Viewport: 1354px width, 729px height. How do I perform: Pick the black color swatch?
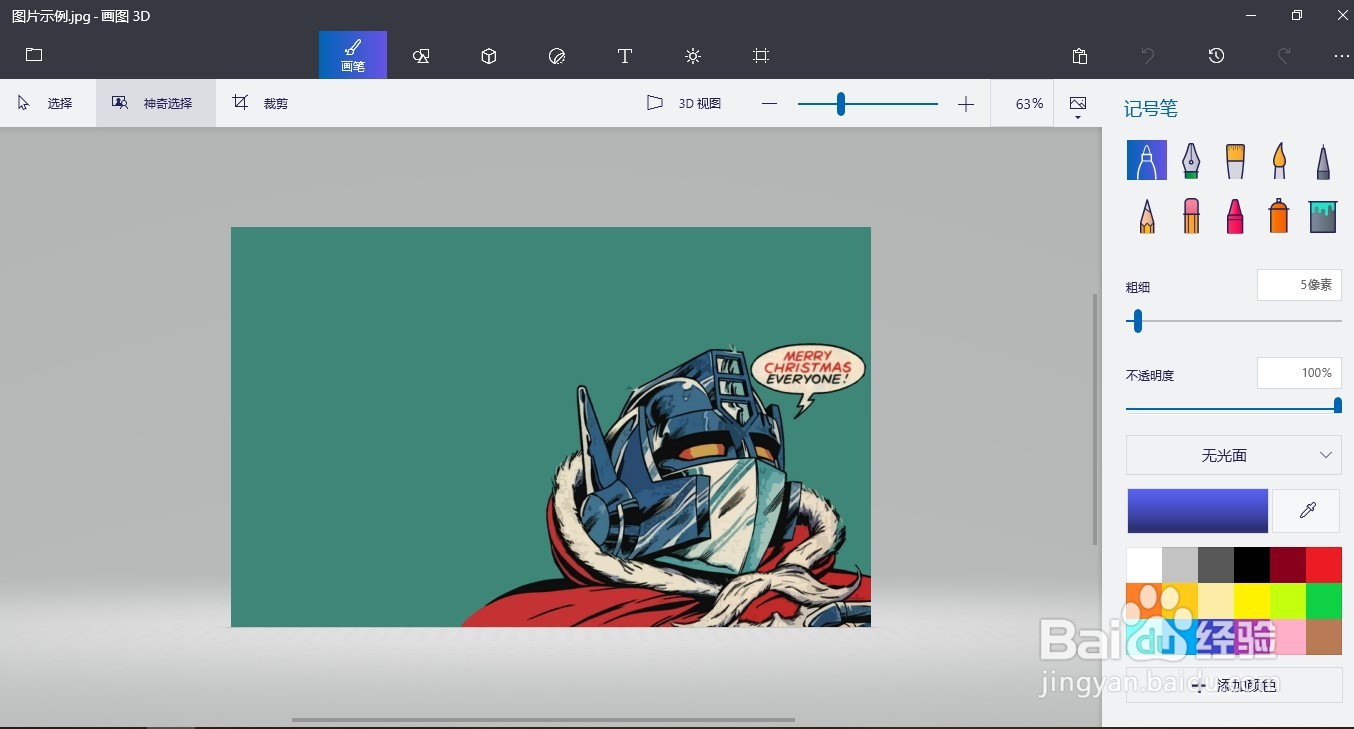pyautogui.click(x=1252, y=565)
